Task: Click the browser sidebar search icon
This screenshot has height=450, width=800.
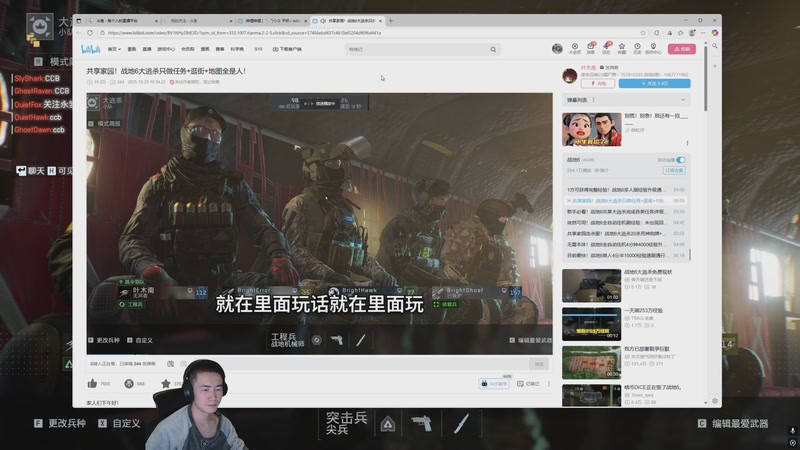Action: [x=715, y=46]
